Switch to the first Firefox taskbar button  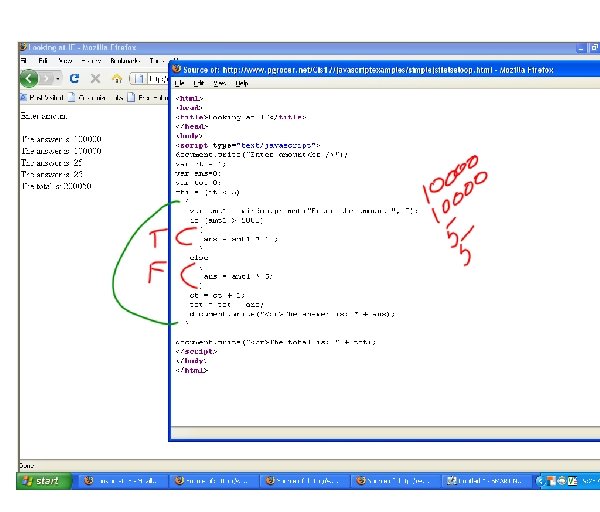125,481
